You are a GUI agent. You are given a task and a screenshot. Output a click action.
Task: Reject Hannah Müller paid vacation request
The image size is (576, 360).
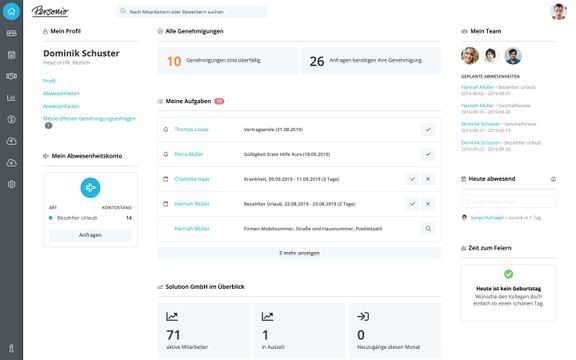pyautogui.click(x=428, y=204)
